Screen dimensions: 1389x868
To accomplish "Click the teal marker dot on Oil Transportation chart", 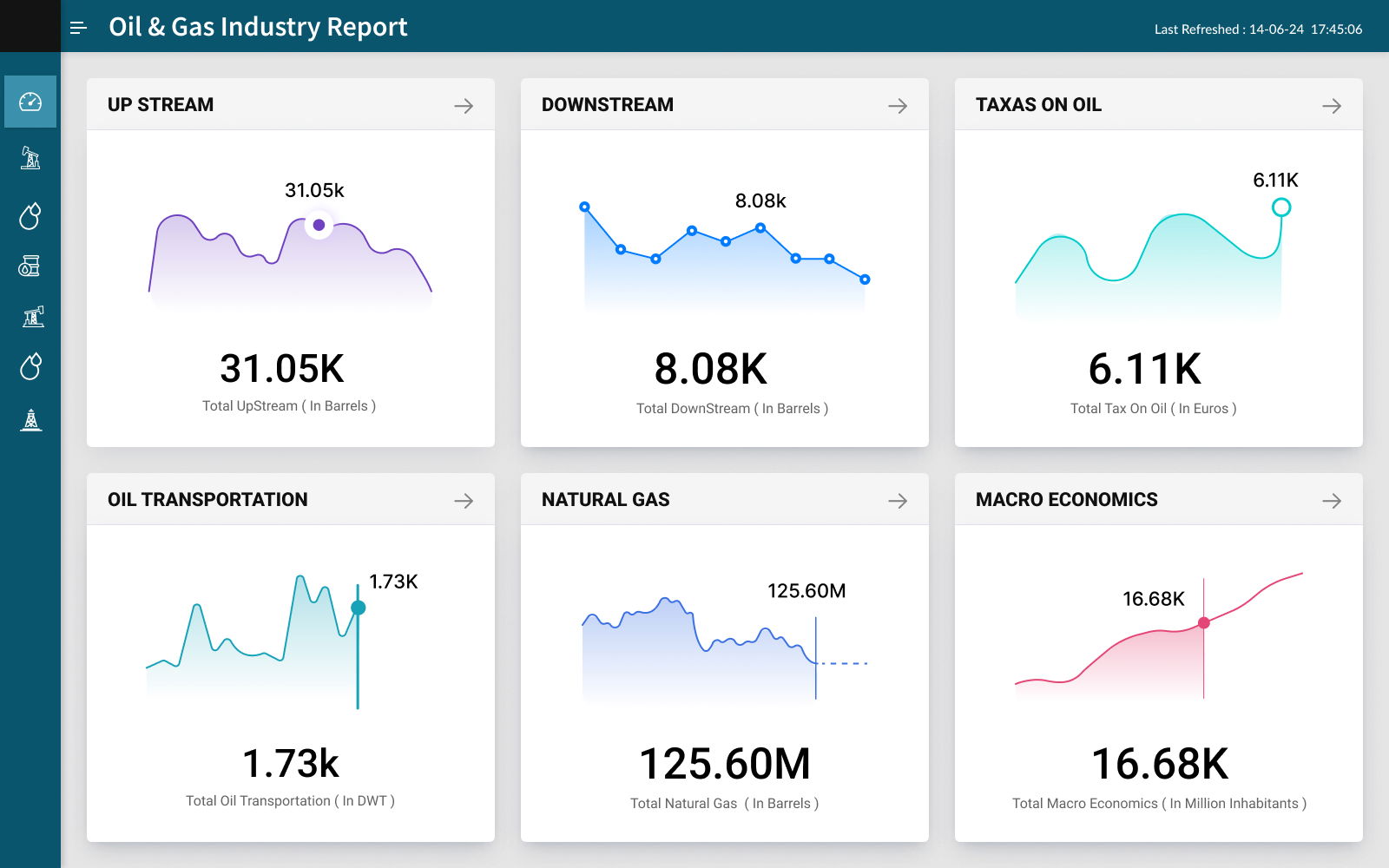I will click(358, 608).
